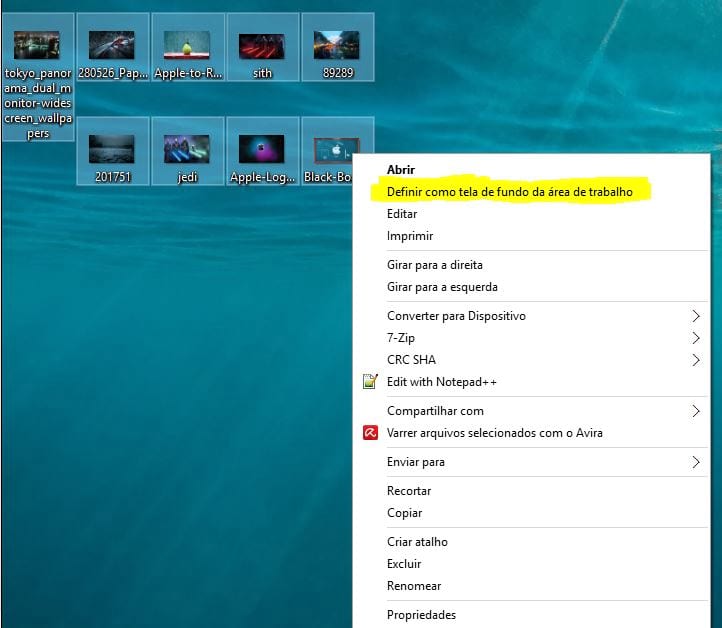Select the sith image file
Viewport: 722px width, 628px height.
(262, 46)
